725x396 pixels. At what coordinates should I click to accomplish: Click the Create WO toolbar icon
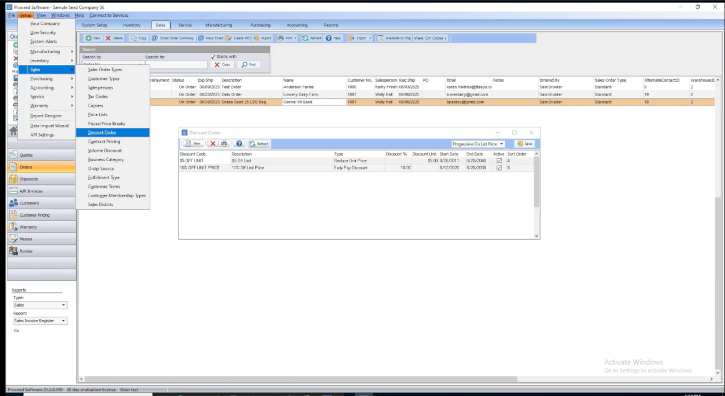point(239,38)
